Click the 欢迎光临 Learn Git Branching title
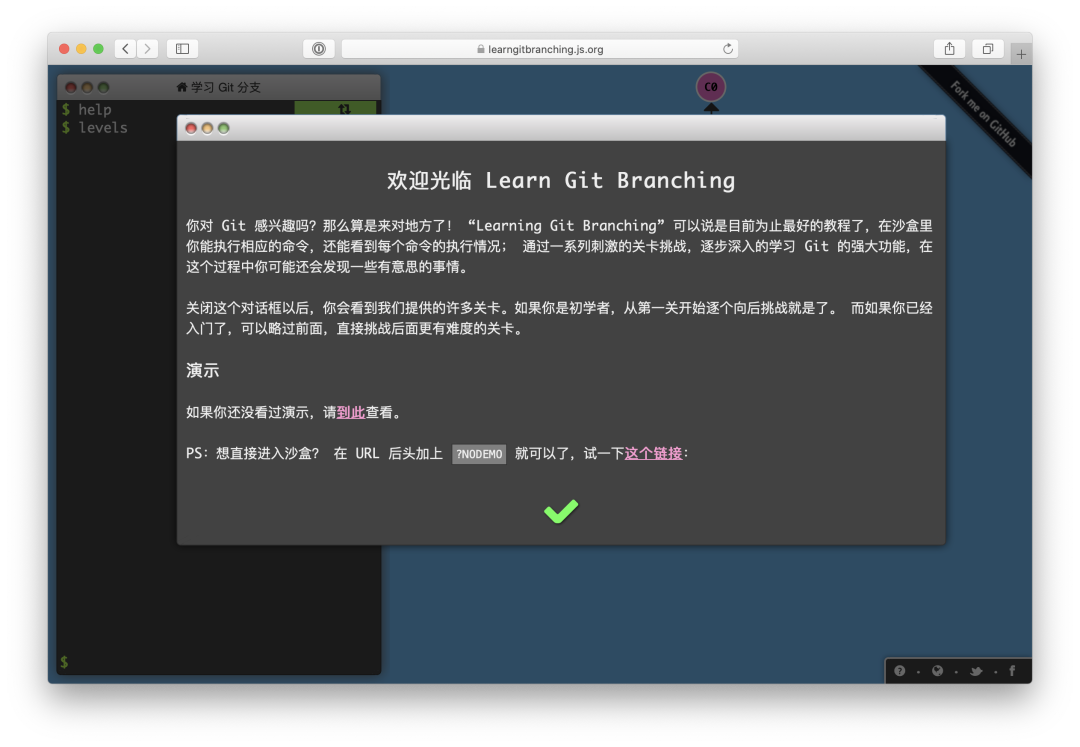This screenshot has height=747, width=1080. point(561,180)
